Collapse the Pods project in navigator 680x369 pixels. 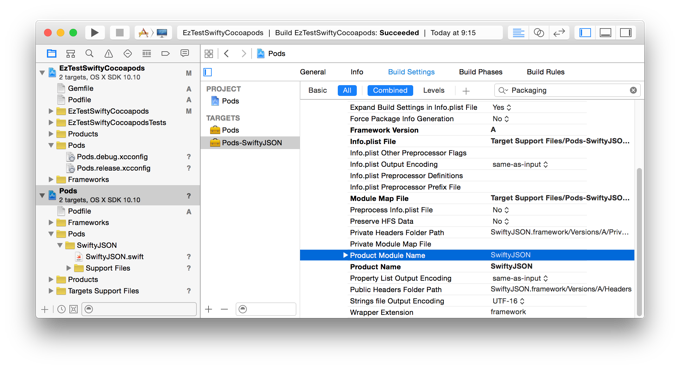pos(42,195)
